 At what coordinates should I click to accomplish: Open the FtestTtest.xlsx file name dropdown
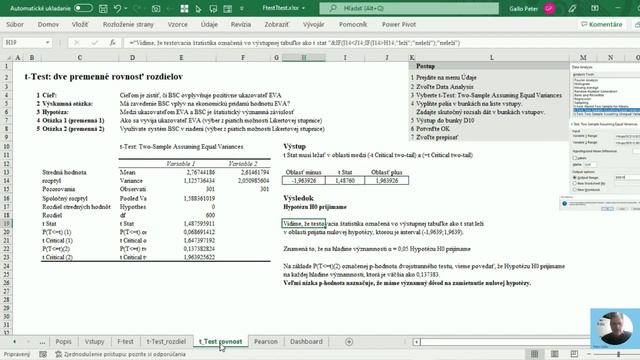pos(303,8)
